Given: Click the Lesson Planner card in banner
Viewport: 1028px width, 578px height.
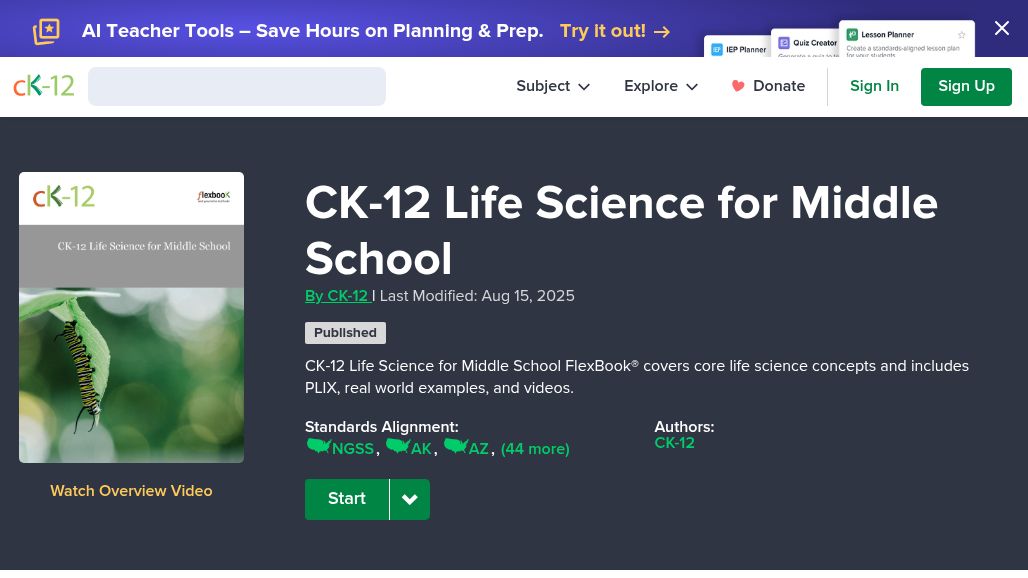Looking at the screenshot, I should 906,40.
